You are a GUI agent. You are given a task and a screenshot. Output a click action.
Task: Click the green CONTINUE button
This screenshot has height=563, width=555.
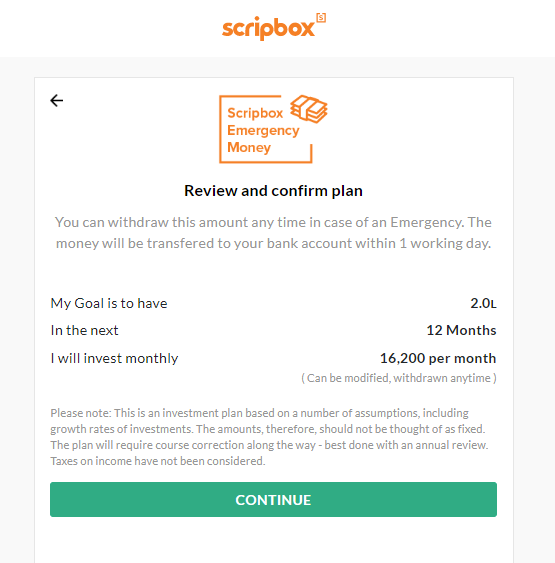(273, 499)
